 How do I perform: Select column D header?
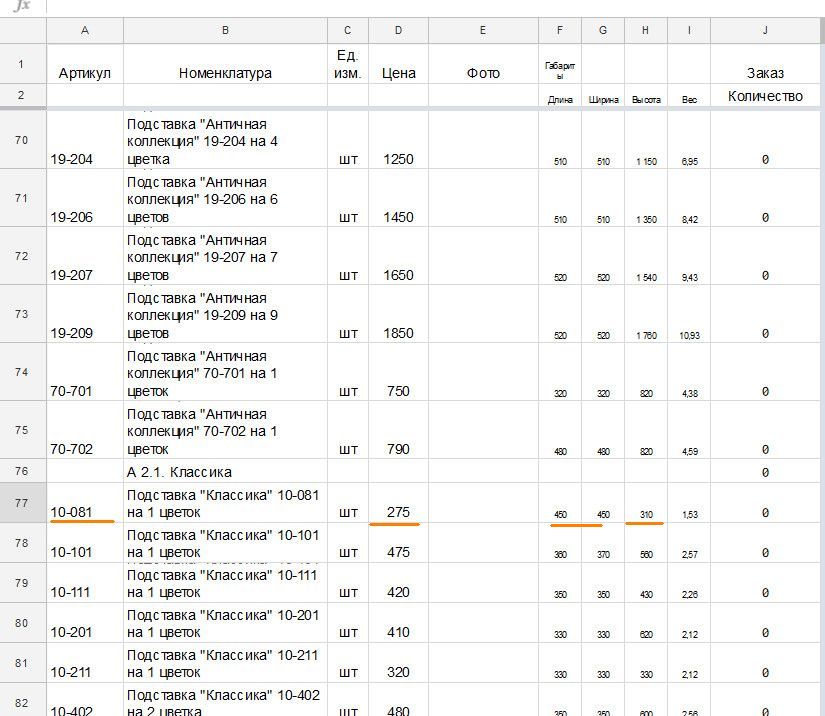pos(398,31)
